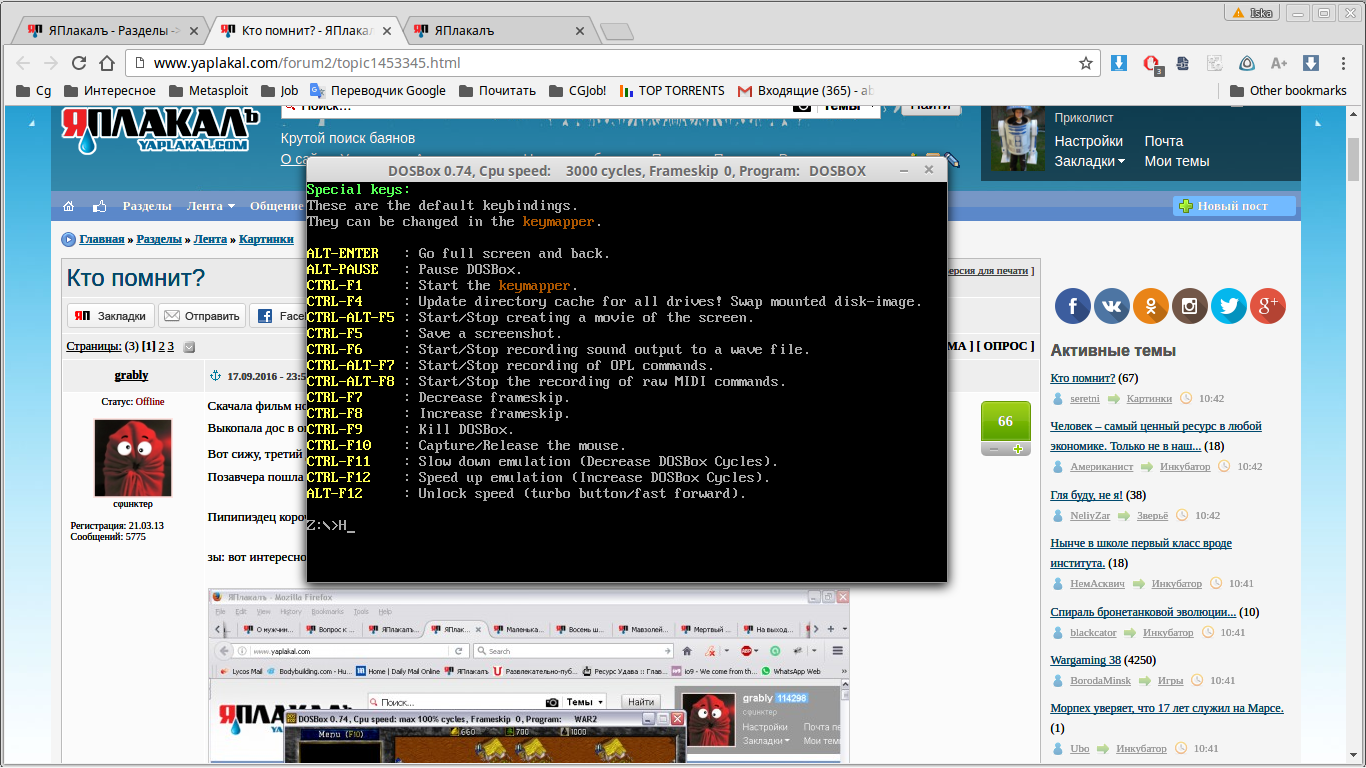
Task: Open the thumbs-up icon in the nav bar
Action: (100, 206)
